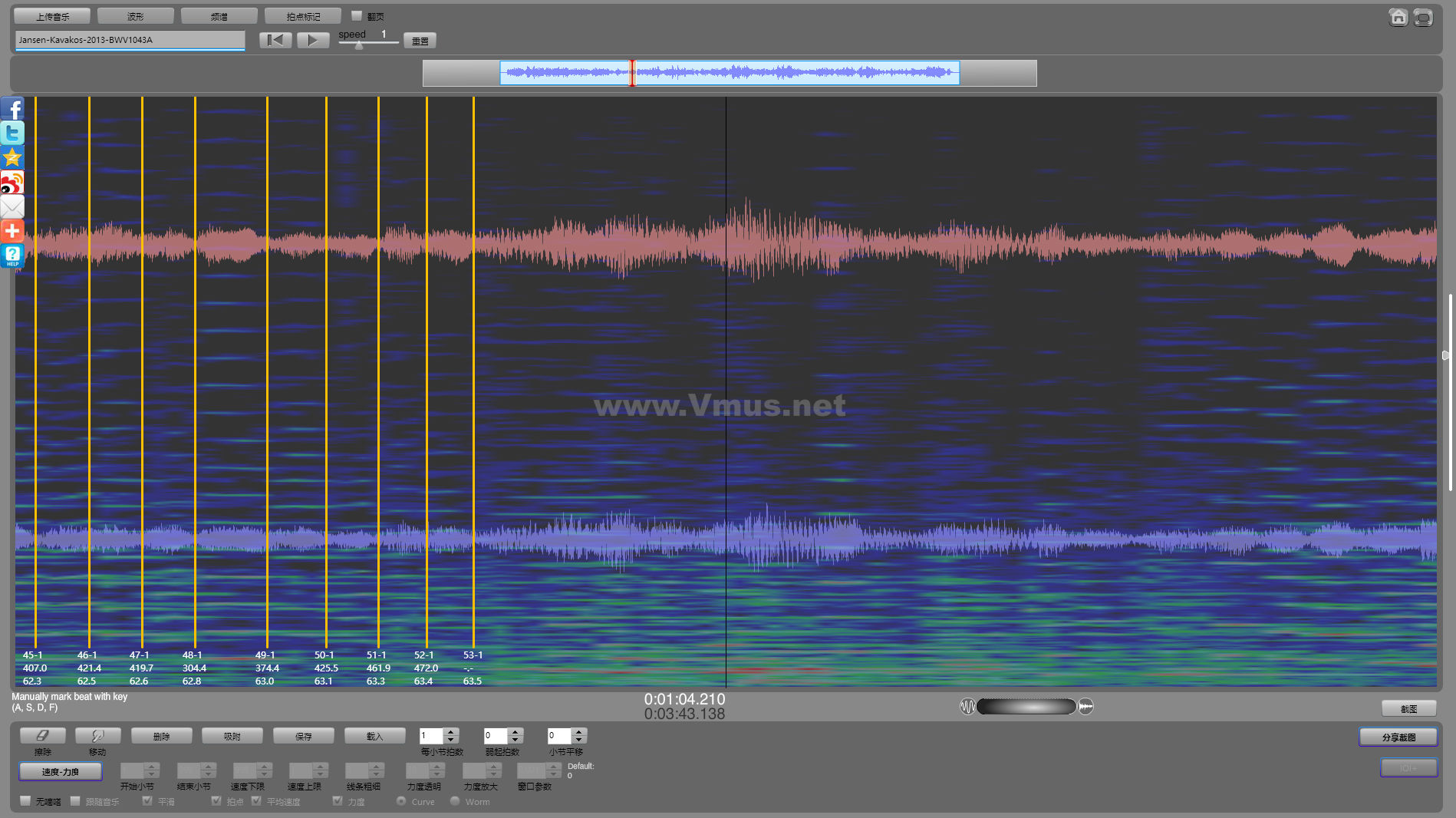Click the home icon at top right
Screen dimensions: 1456x818
point(1398,17)
